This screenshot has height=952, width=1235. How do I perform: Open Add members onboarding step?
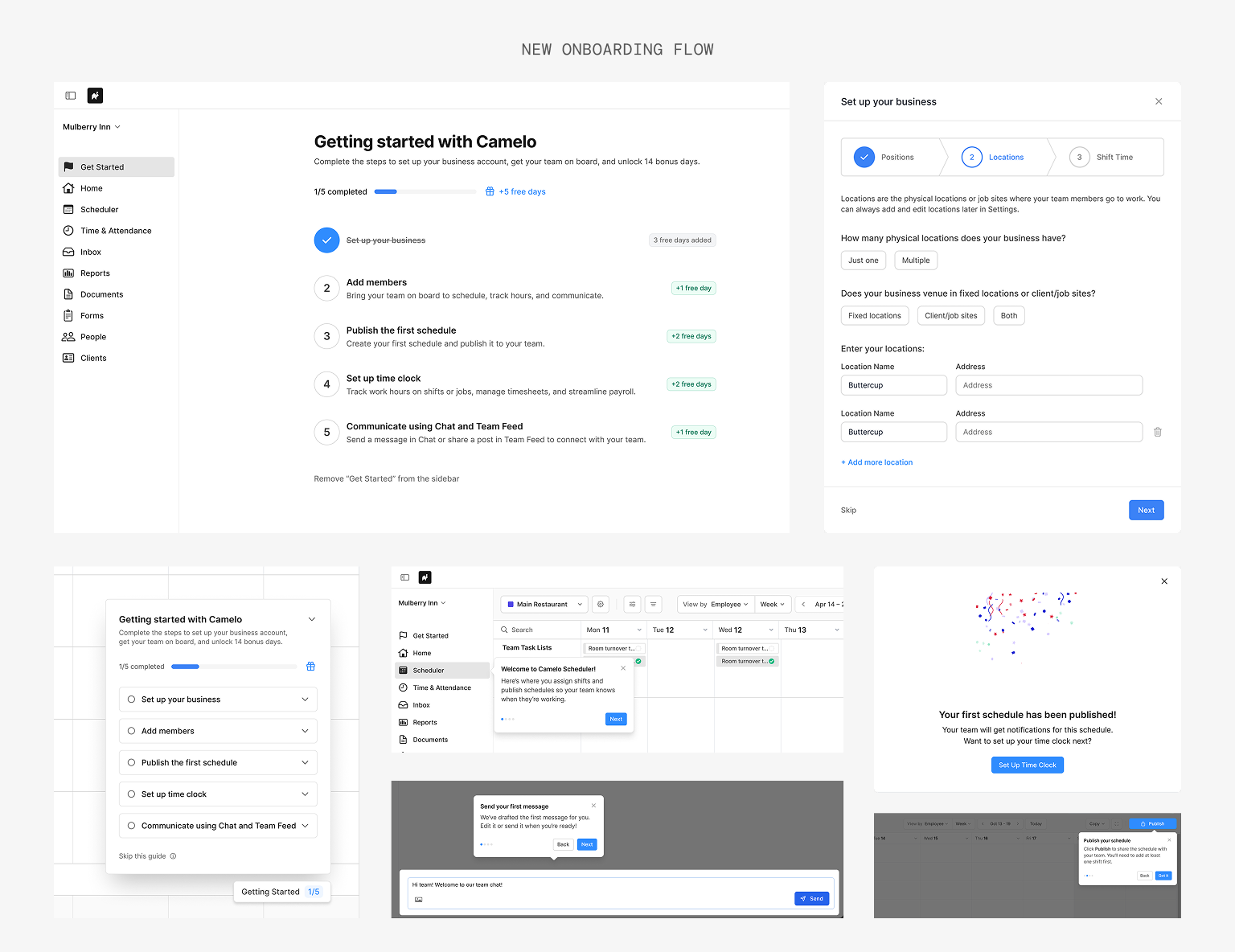pyautogui.click(x=515, y=288)
